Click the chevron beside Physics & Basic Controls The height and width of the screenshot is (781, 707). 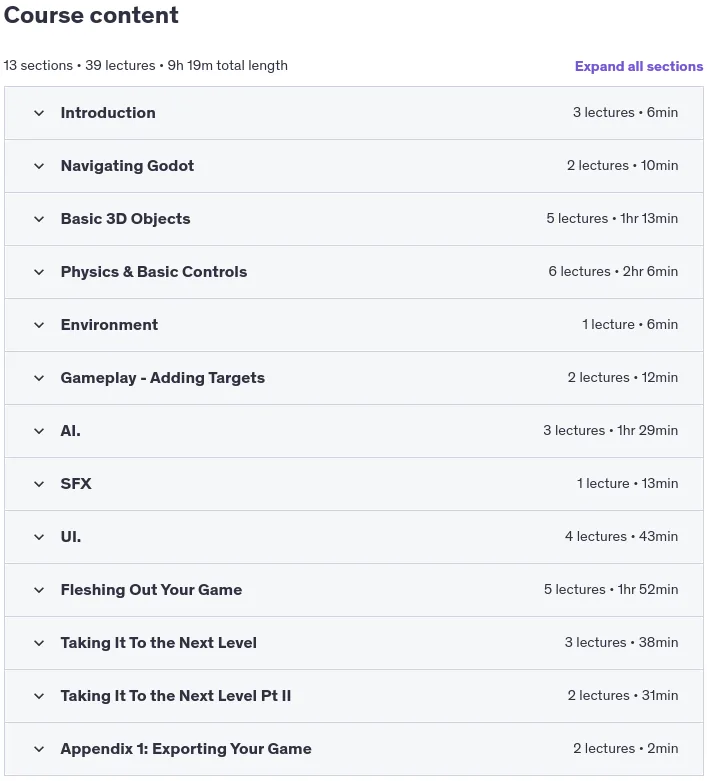click(39, 272)
